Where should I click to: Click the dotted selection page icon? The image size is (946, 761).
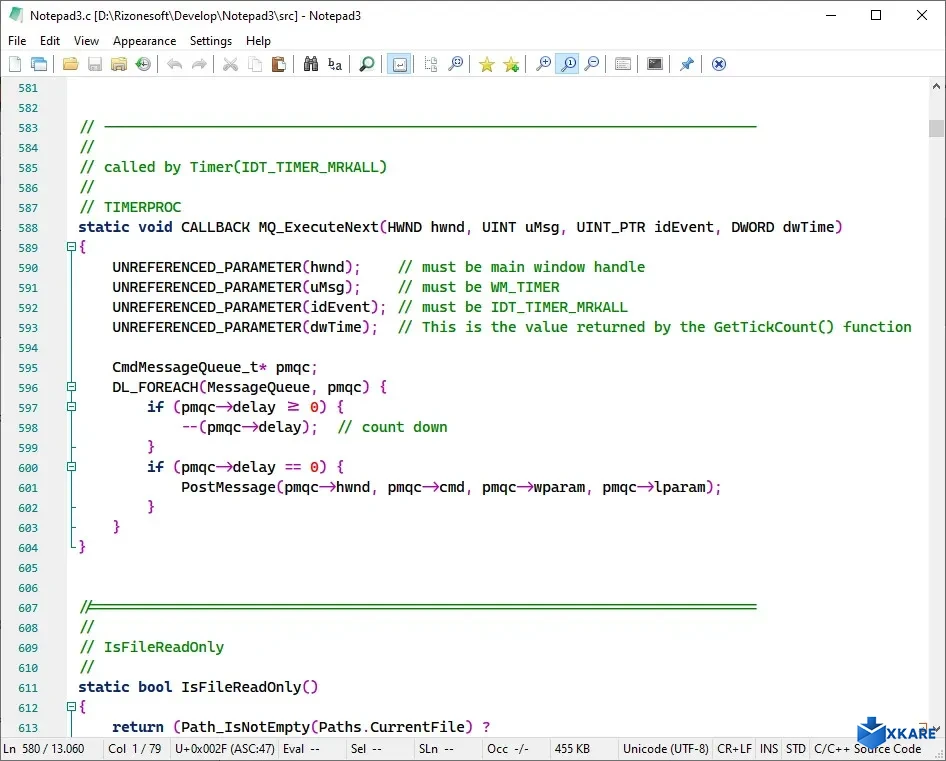431,64
